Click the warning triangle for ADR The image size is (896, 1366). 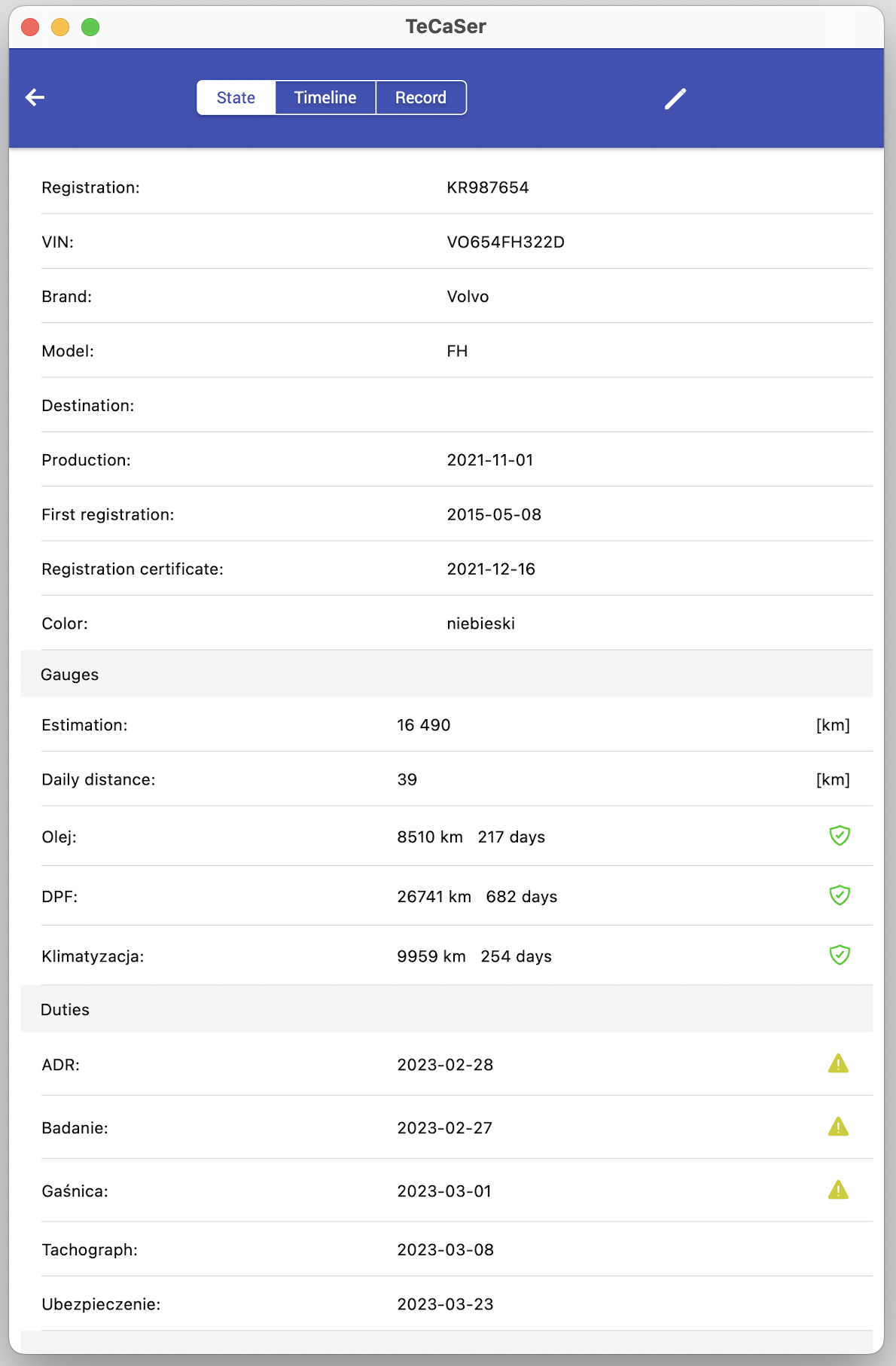click(838, 1064)
